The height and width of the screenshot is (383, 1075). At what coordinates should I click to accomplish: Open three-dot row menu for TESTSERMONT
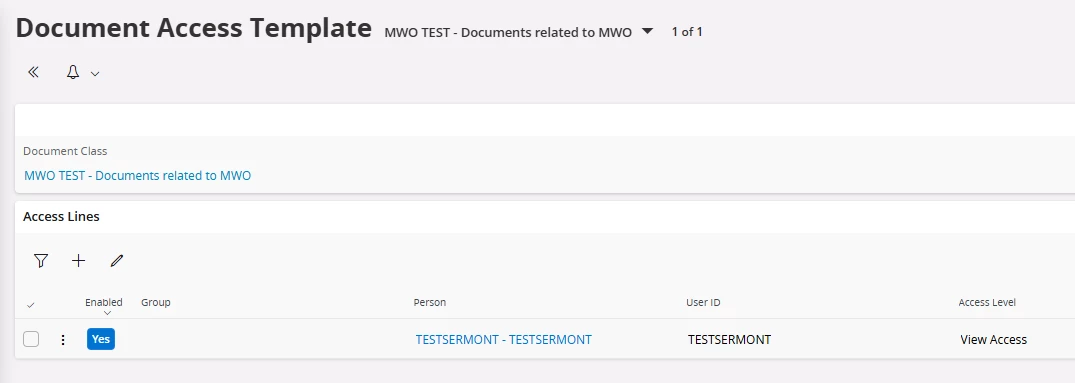[63, 340]
